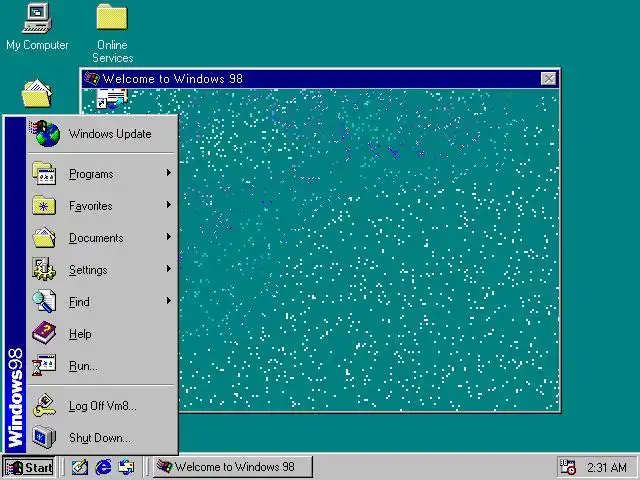The height and width of the screenshot is (480, 640).
Task: Click the Windows Update globe icon
Action: (x=45, y=133)
